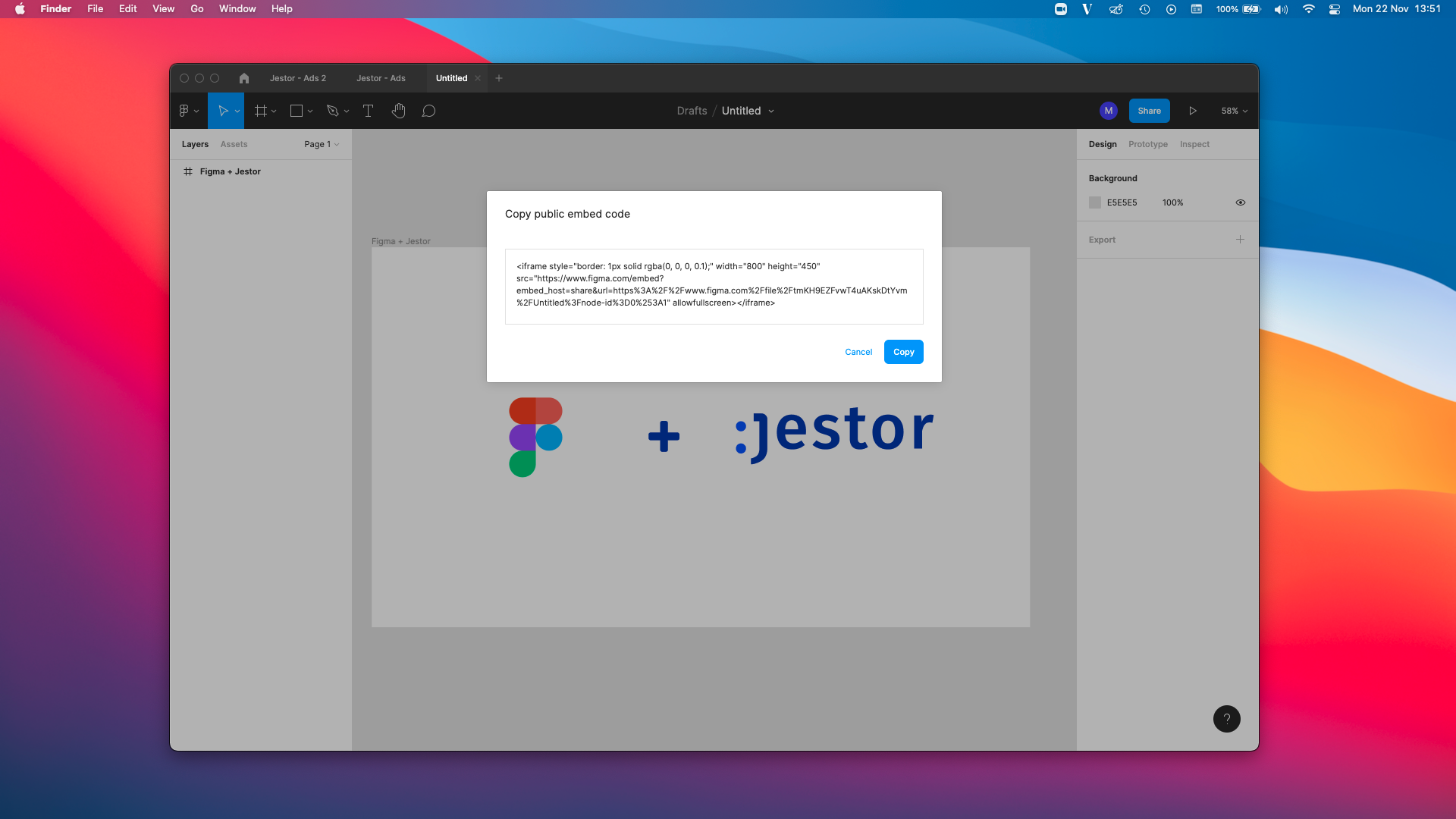Click the 100% background opacity field
The image size is (1456, 819).
[1172, 202]
